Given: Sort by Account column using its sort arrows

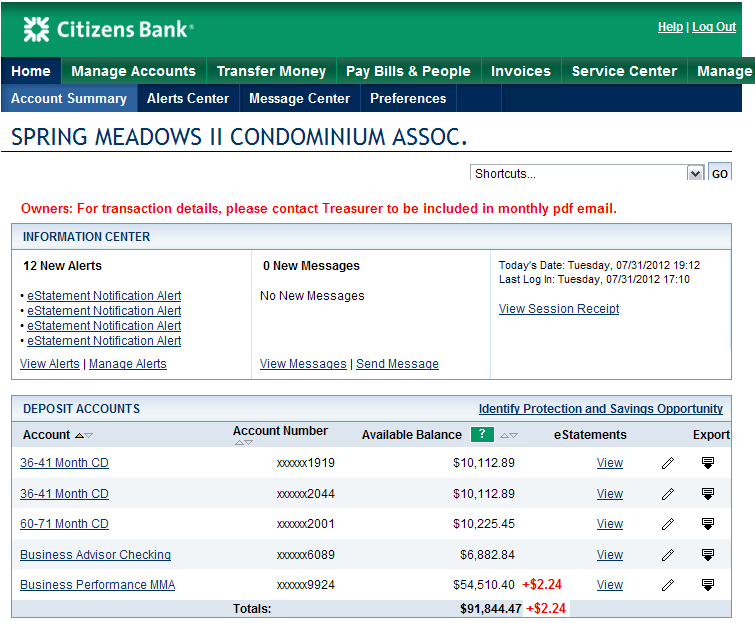Looking at the screenshot, I should pyautogui.click(x=84, y=435).
